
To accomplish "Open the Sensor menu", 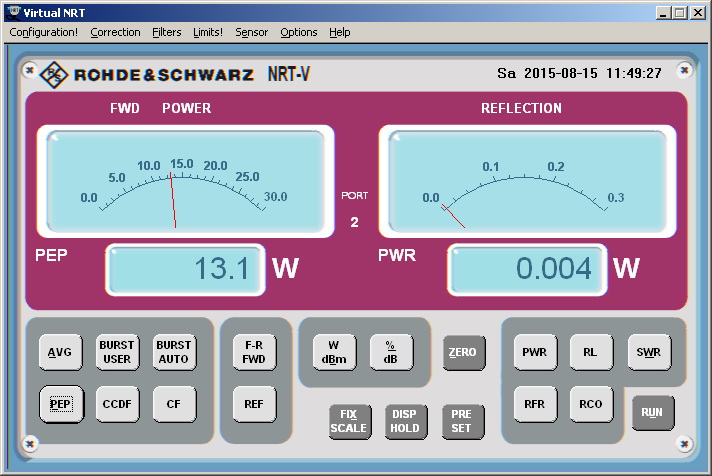I will [x=252, y=32].
